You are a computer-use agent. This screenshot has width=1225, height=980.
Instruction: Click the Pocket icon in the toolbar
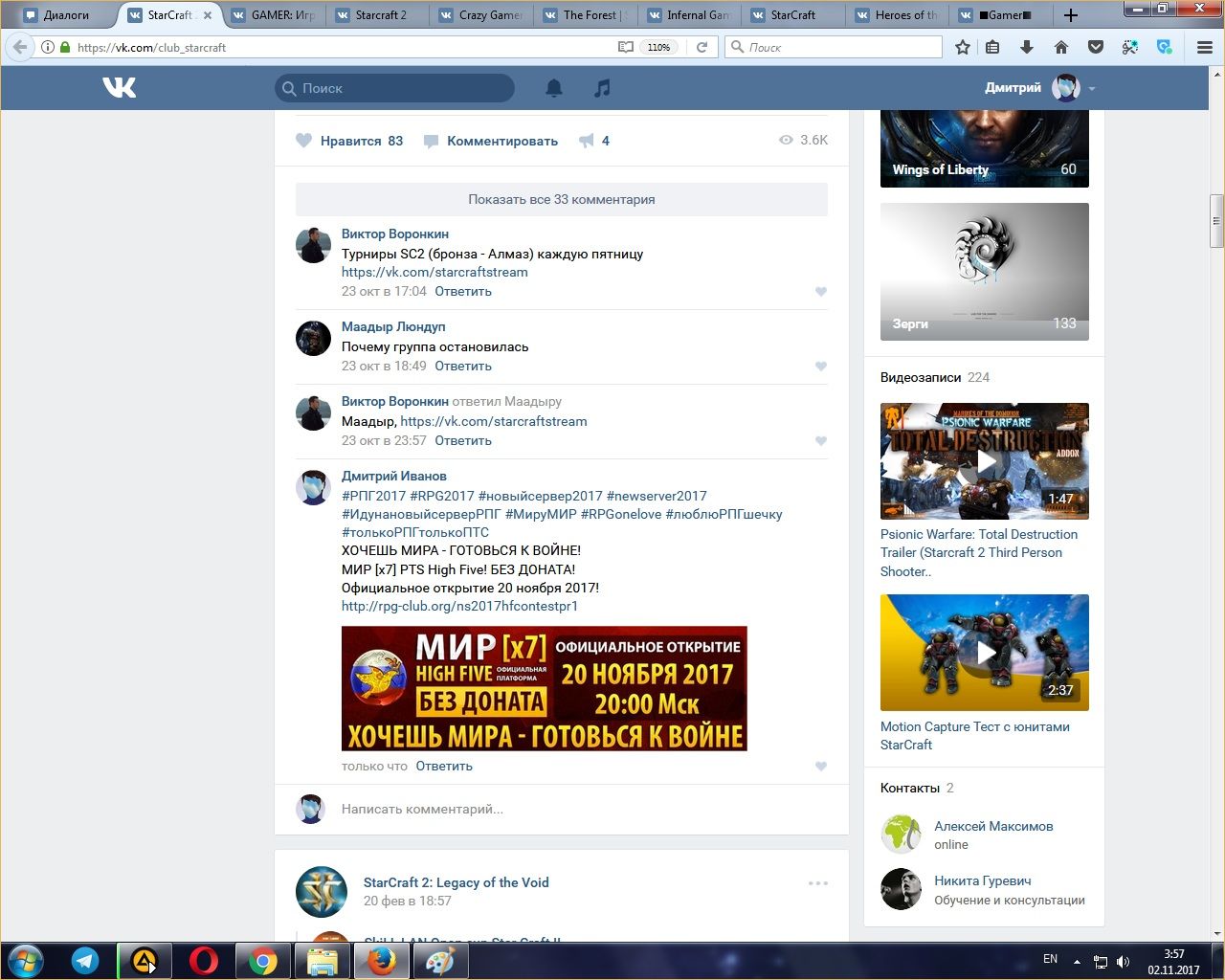click(1096, 47)
